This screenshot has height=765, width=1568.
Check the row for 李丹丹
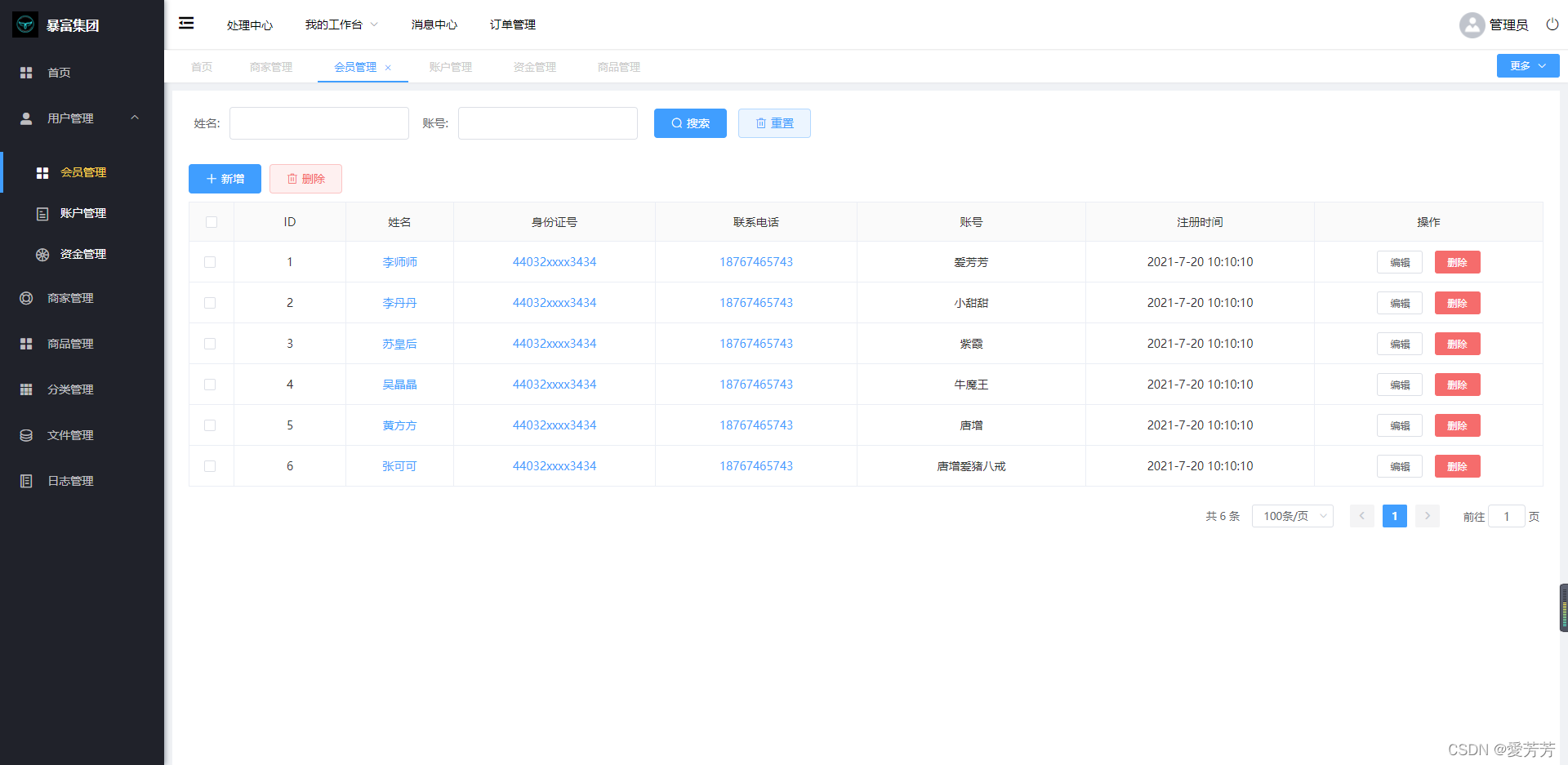[210, 303]
